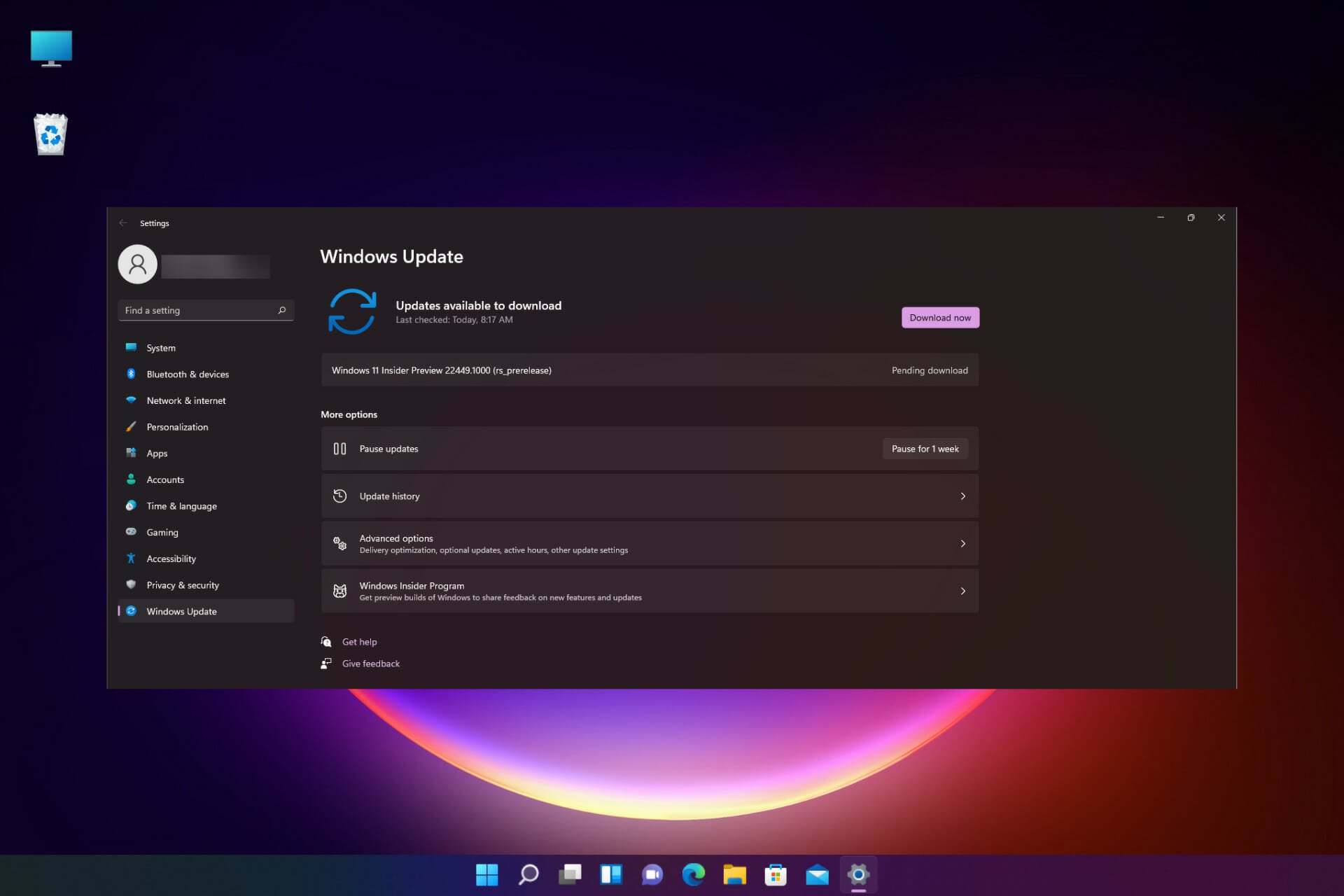
Task: Toggle Pause updates for 1 week
Action: pos(925,448)
